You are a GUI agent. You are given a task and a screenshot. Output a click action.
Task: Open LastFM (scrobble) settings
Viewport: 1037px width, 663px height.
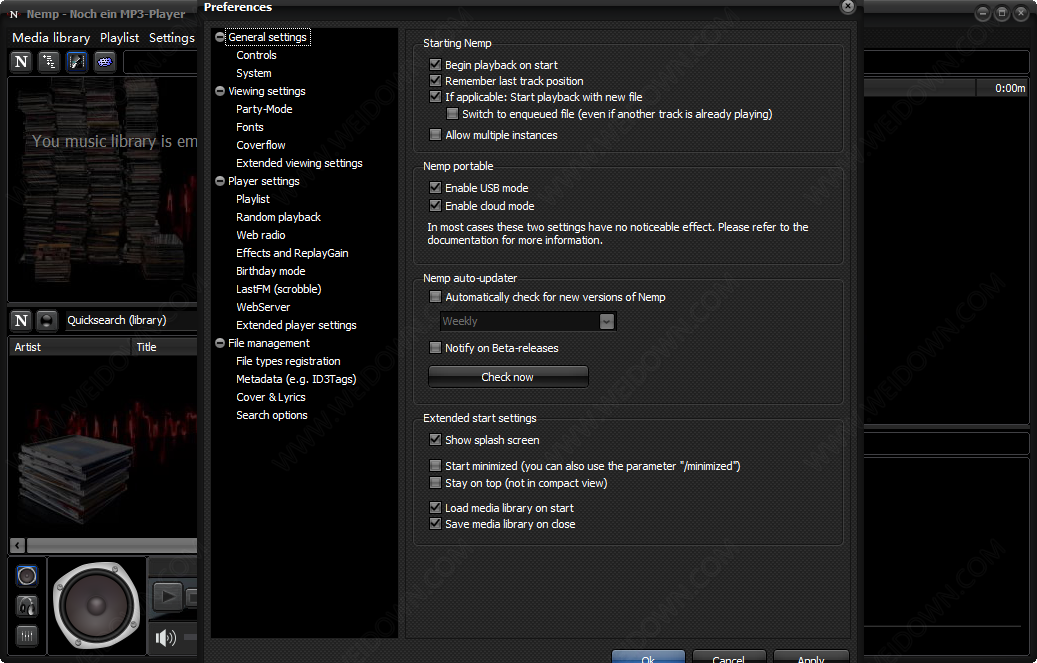coord(278,289)
